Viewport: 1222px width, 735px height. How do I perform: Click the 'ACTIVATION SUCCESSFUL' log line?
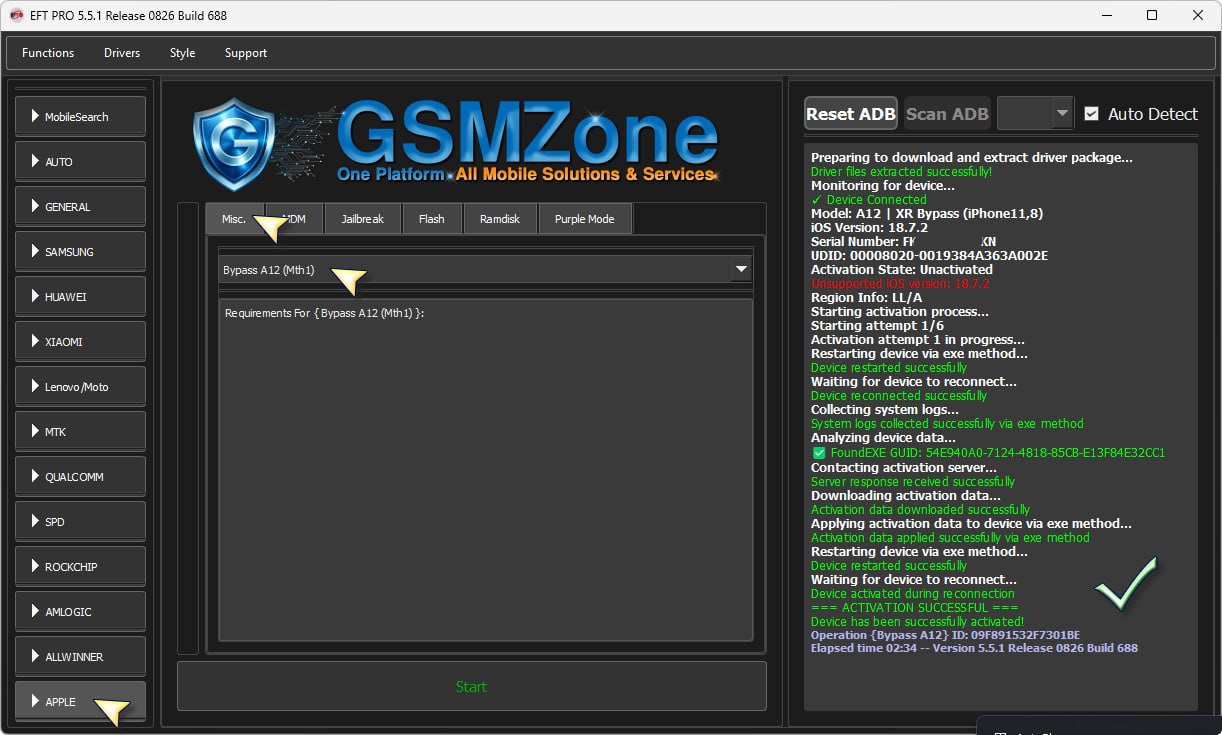click(x=915, y=607)
